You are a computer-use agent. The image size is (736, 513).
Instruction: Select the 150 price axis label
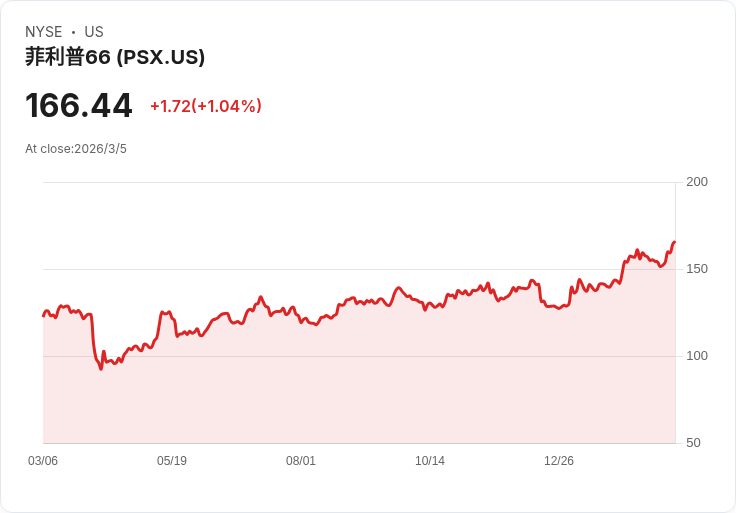click(697, 269)
